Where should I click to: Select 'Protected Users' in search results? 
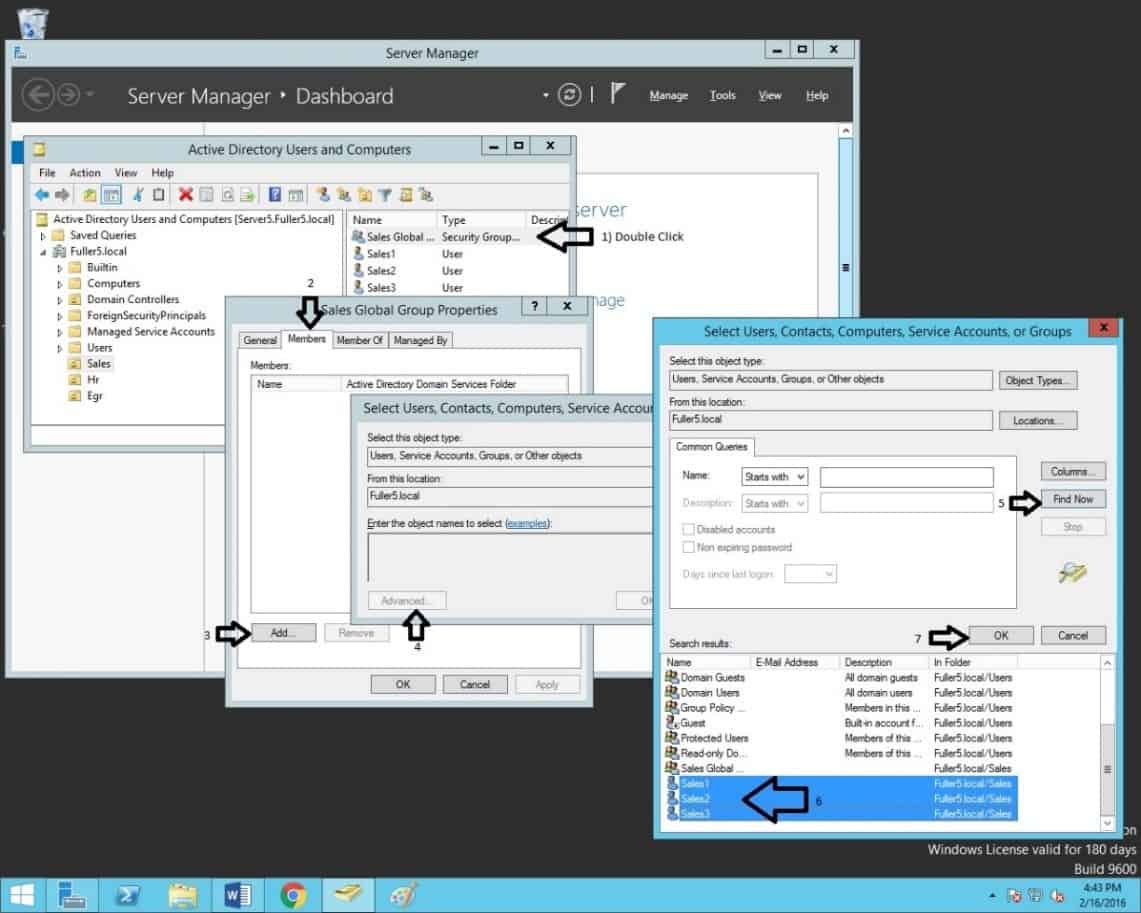point(715,738)
